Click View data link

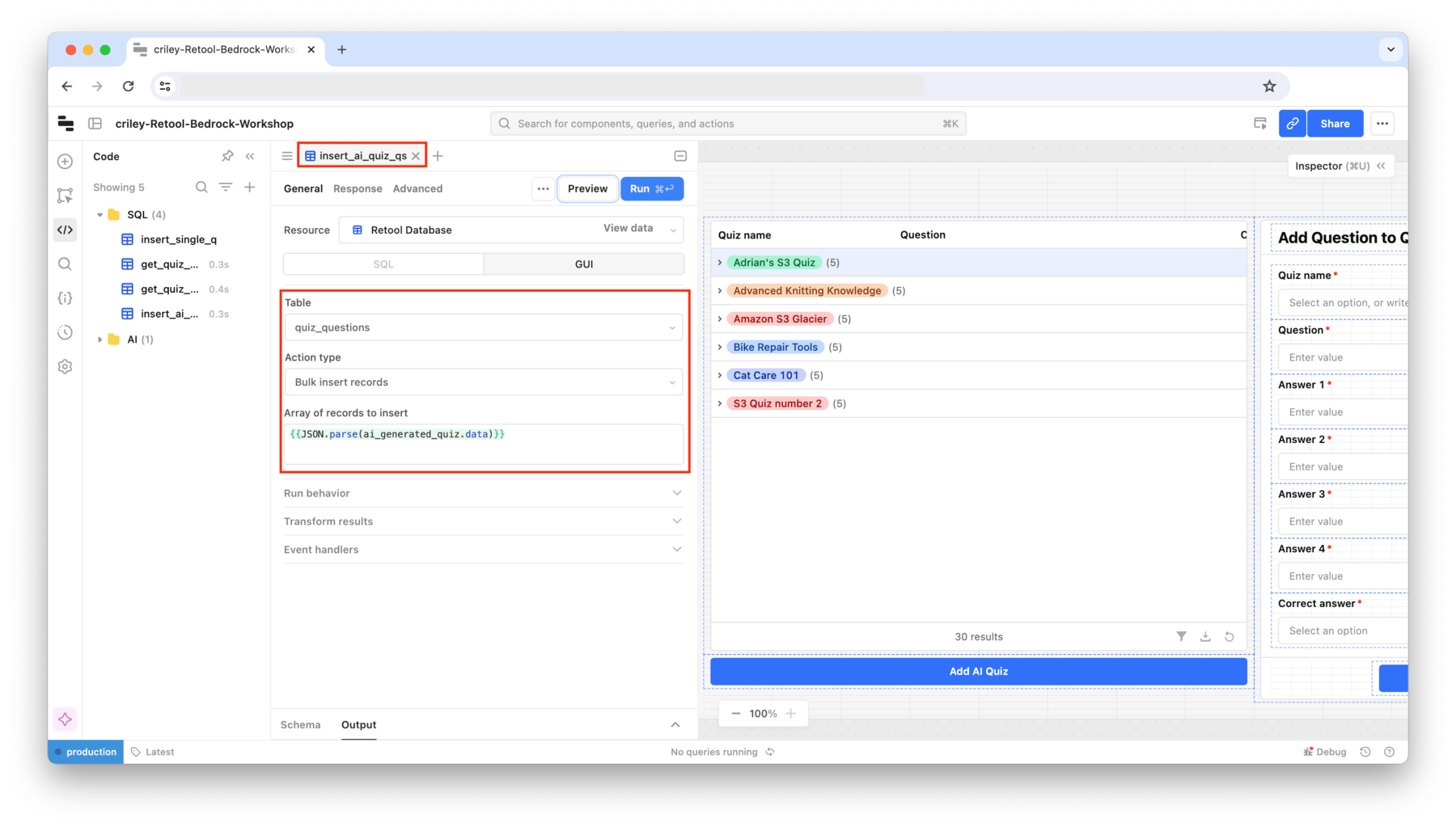pos(628,229)
